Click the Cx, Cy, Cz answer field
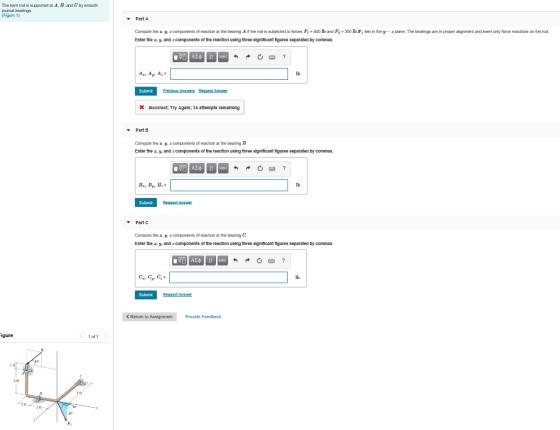The height and width of the screenshot is (430, 560). coord(228,277)
